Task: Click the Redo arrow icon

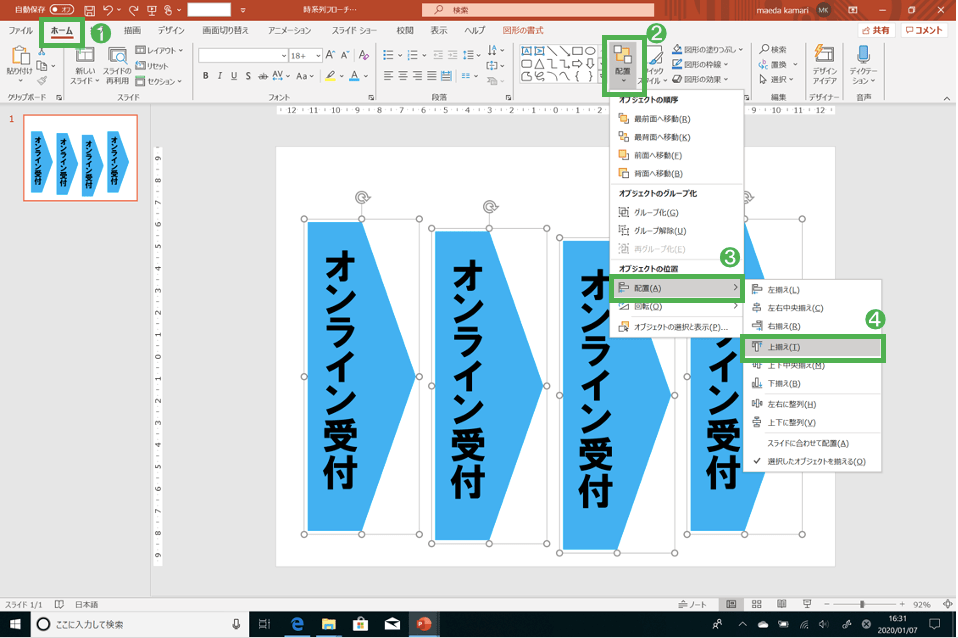Action: tap(133, 10)
